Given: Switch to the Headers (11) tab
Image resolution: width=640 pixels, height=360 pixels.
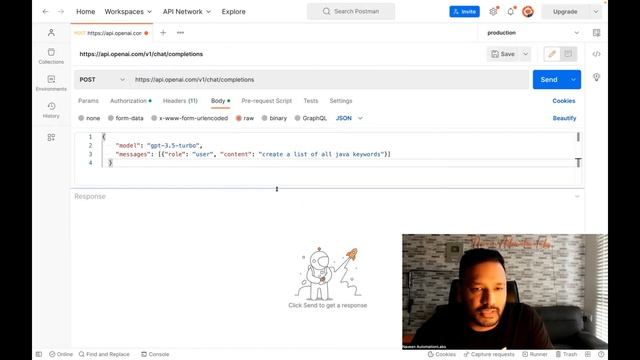Looking at the screenshot, I should (x=180, y=101).
